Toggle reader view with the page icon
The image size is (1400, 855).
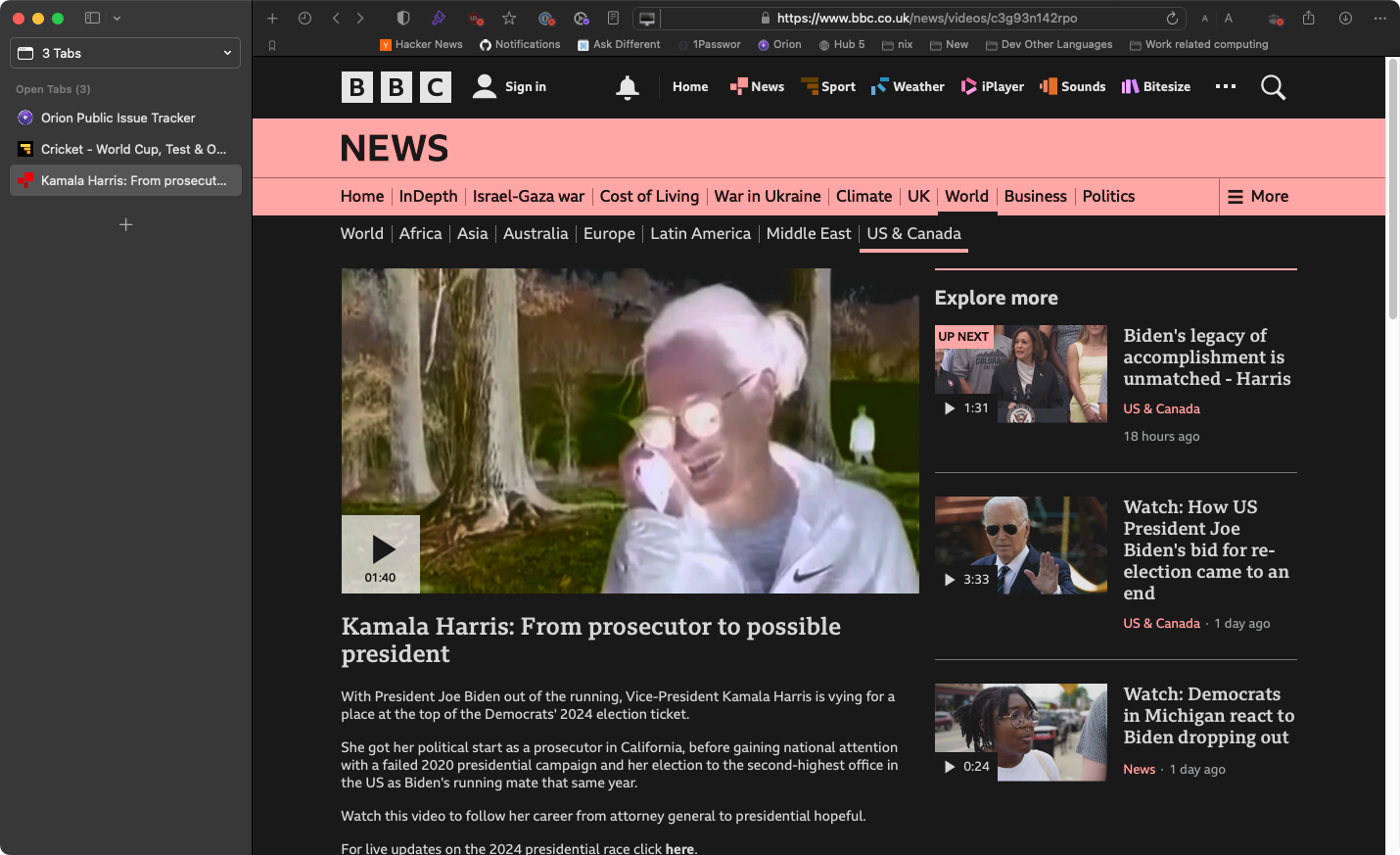(x=613, y=18)
